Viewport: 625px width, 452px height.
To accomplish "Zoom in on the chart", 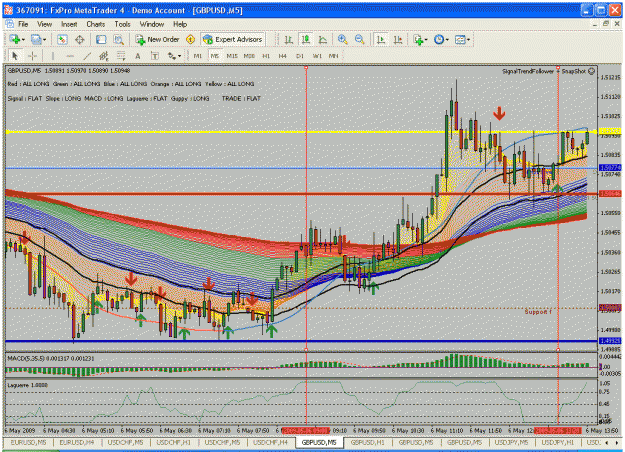I will click(x=342, y=39).
